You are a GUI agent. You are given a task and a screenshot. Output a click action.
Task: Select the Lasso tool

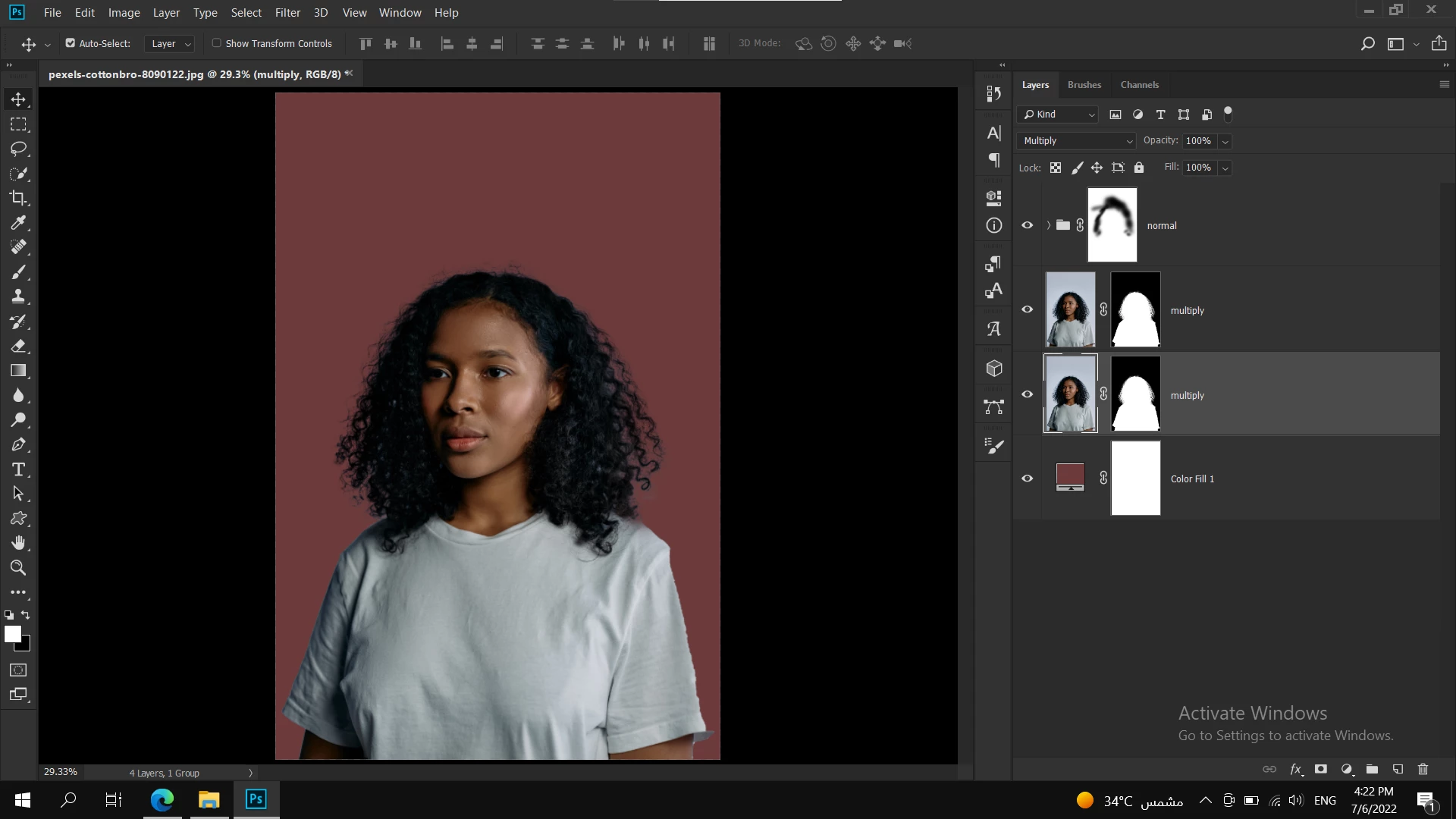[x=18, y=149]
